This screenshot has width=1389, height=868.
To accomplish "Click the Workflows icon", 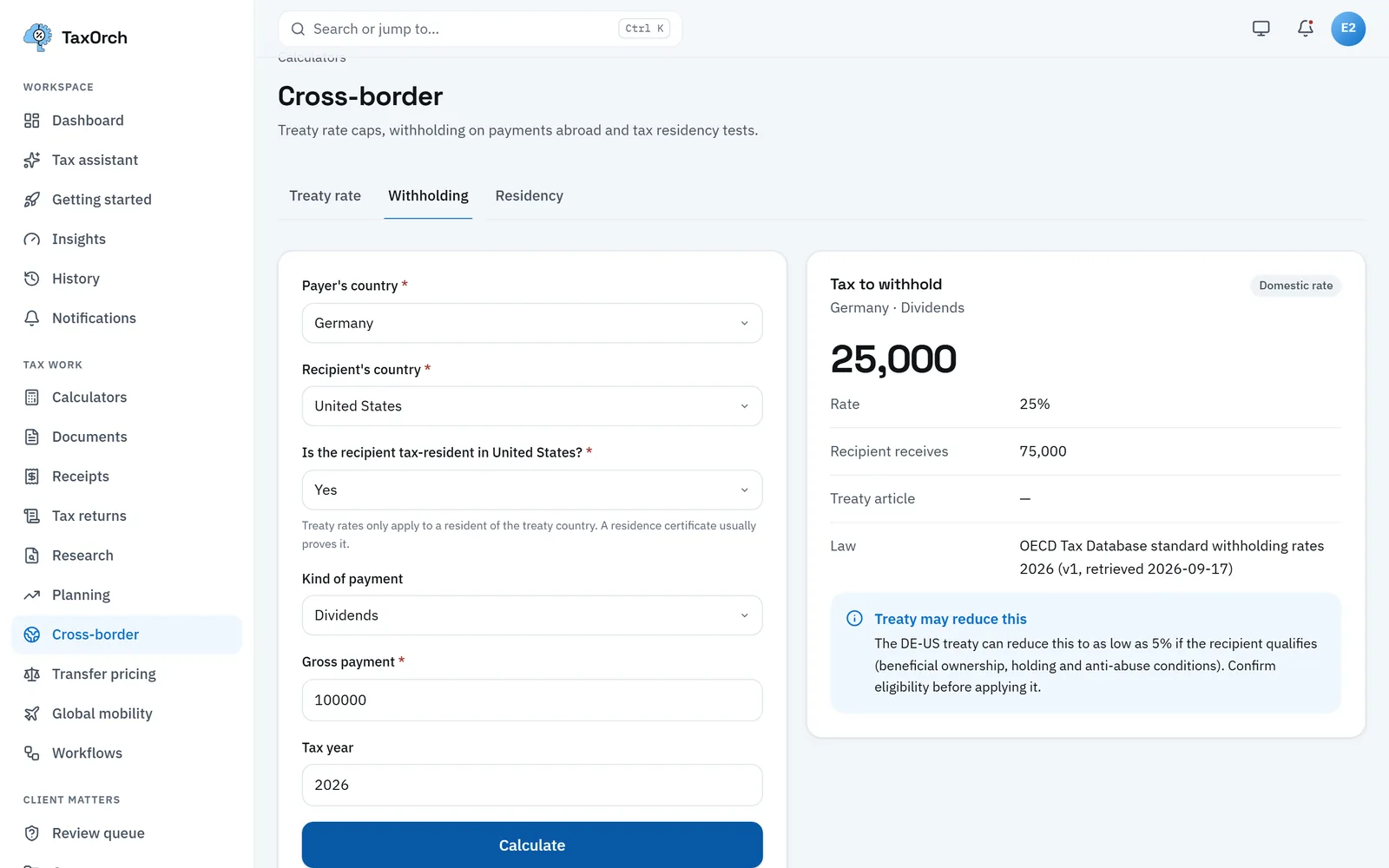I will click(x=32, y=753).
